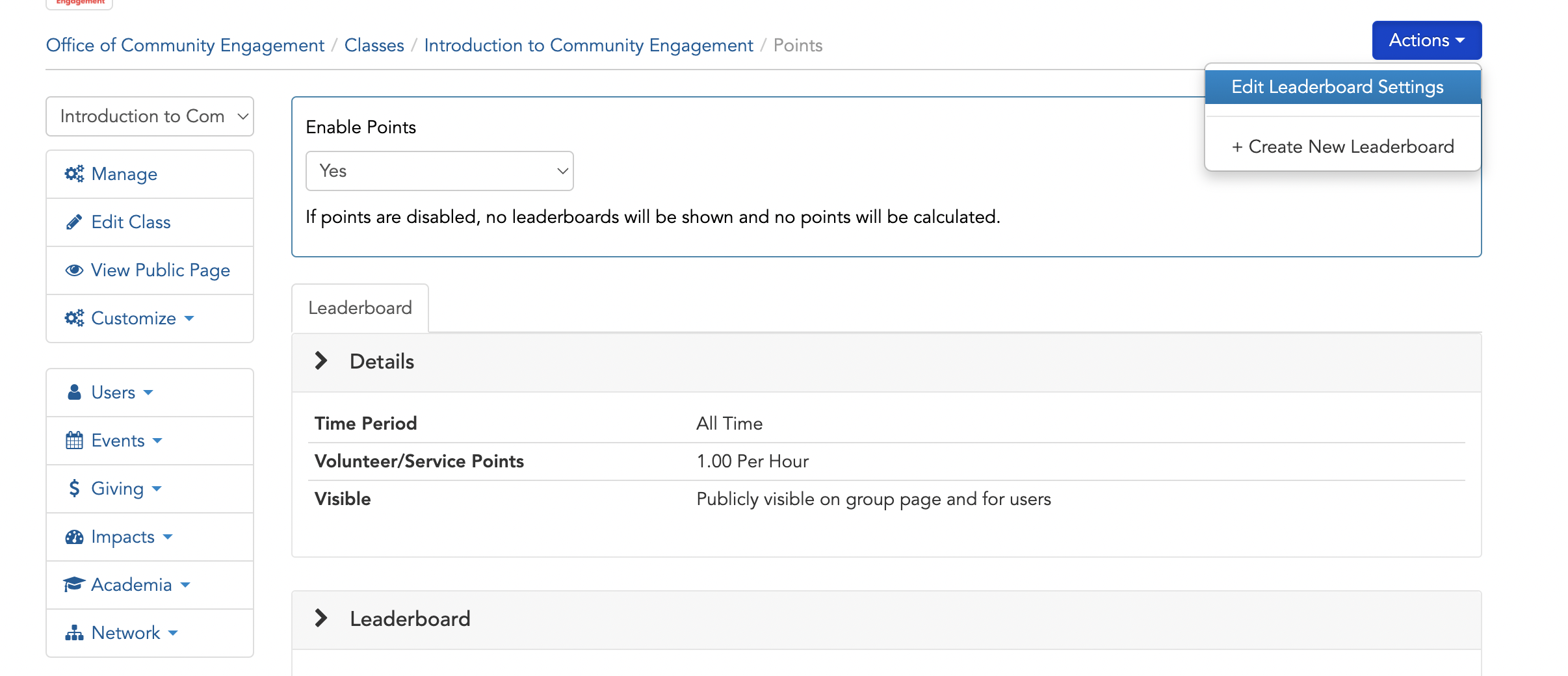The width and height of the screenshot is (1568, 676).
Task: Click the points disabled help text
Action: 653,217
